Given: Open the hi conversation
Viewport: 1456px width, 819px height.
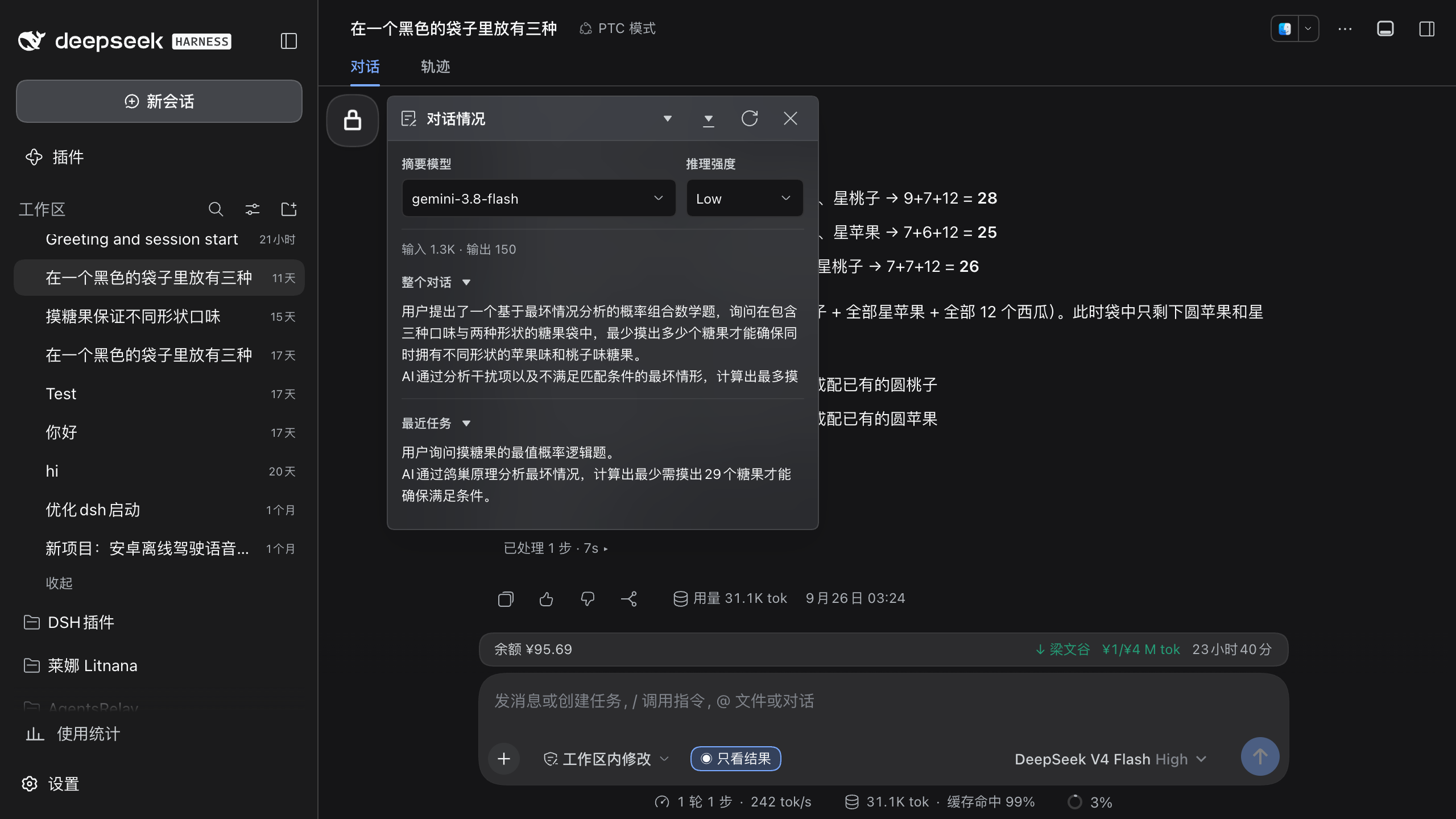Looking at the screenshot, I should point(159,471).
